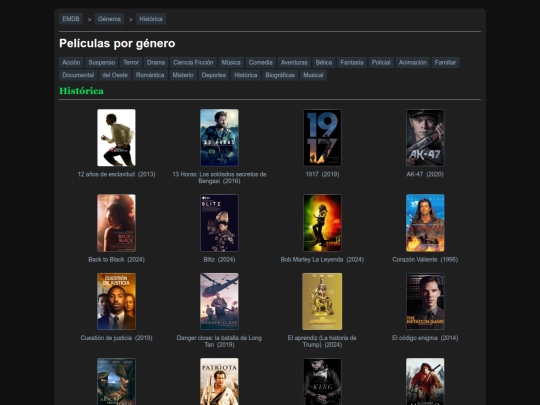
Task: Choose the Policial genre tag
Action: 381,62
